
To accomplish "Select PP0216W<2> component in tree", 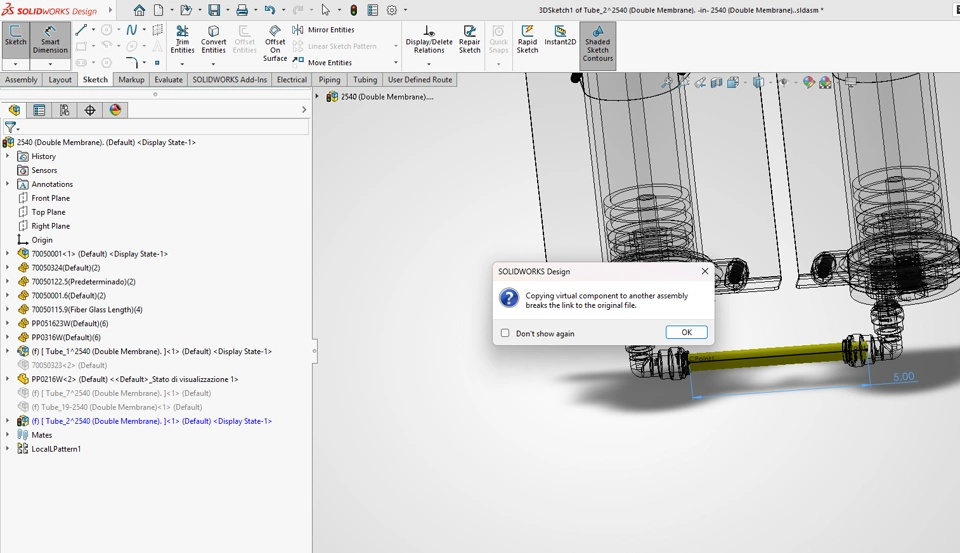I will [x=128, y=379].
